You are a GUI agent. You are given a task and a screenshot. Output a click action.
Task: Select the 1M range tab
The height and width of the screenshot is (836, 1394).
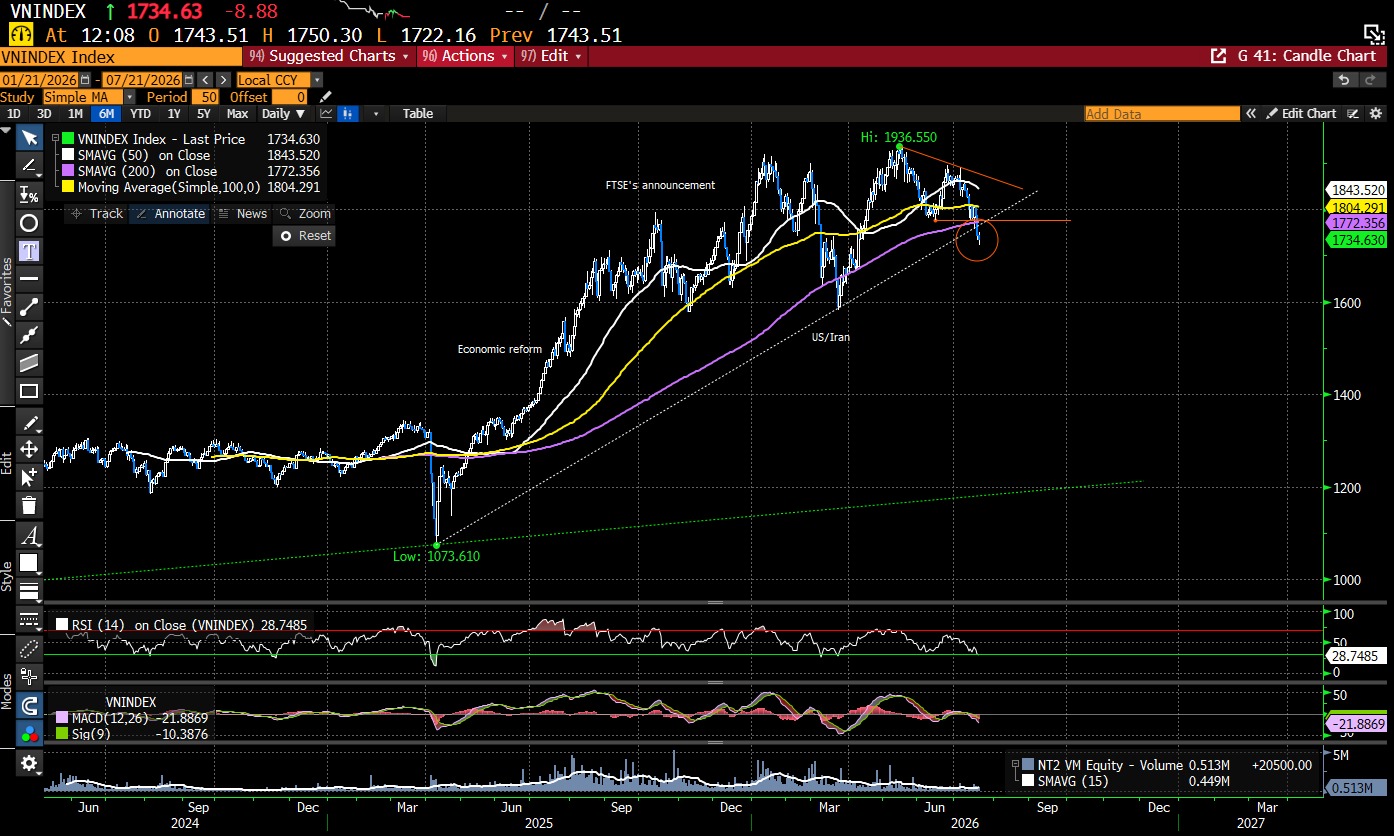pyautogui.click(x=75, y=113)
